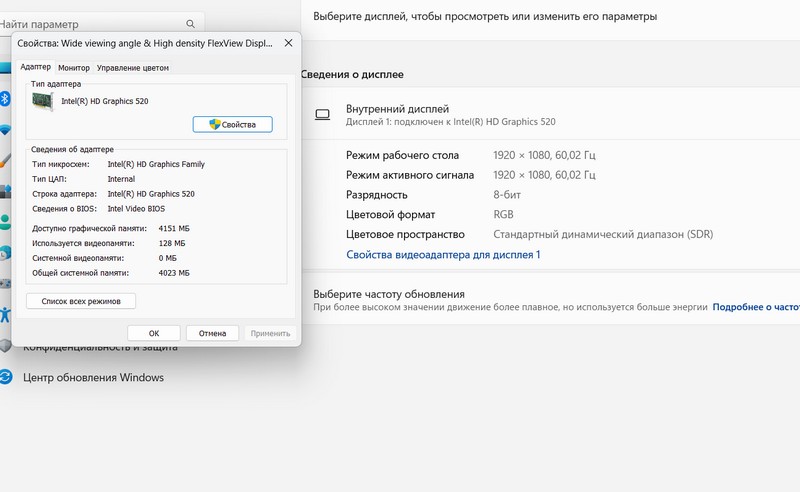This screenshot has width=800, height=492.
Task: Open Список всех режимов
Action: [81, 301]
